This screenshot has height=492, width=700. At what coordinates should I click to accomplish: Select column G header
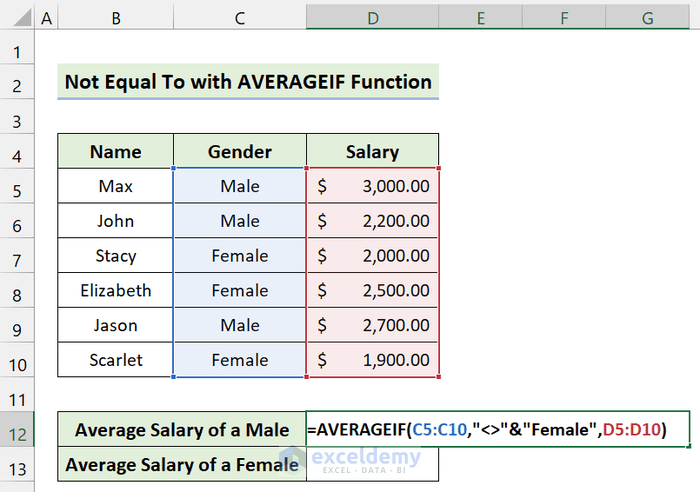coord(647,18)
